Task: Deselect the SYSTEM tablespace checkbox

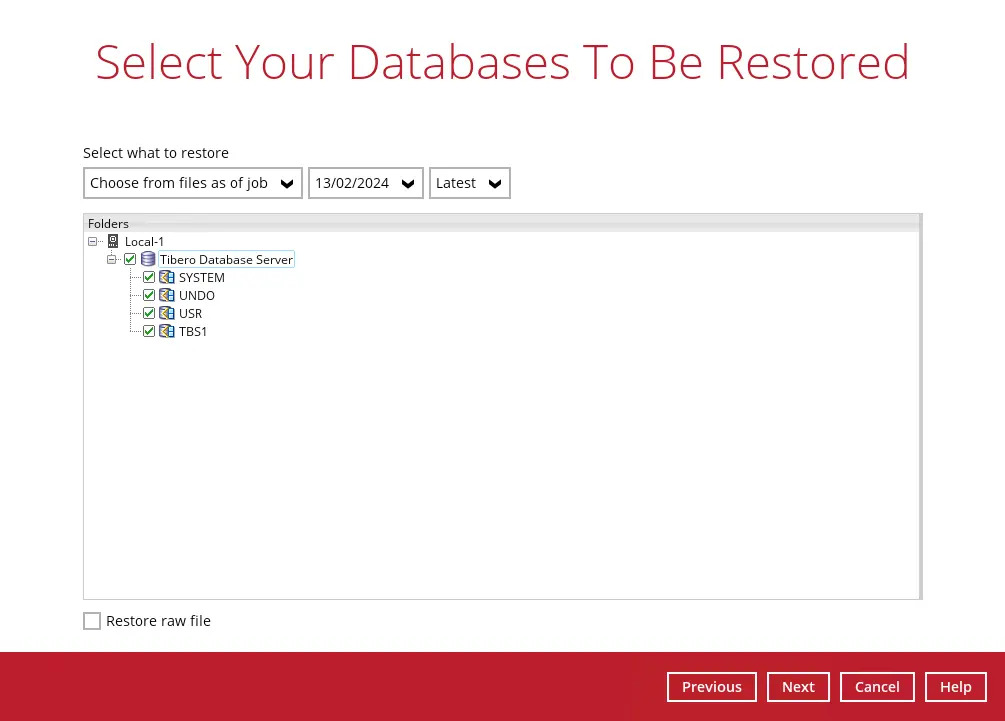Action: tap(149, 277)
